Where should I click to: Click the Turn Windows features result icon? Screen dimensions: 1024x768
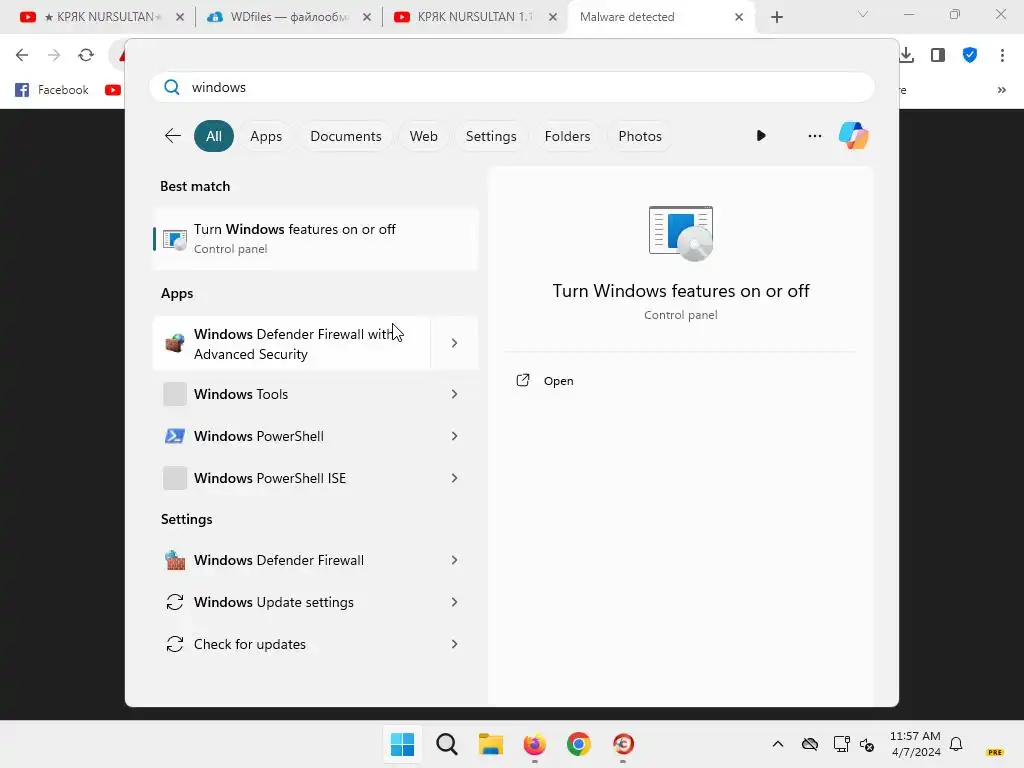pos(175,239)
